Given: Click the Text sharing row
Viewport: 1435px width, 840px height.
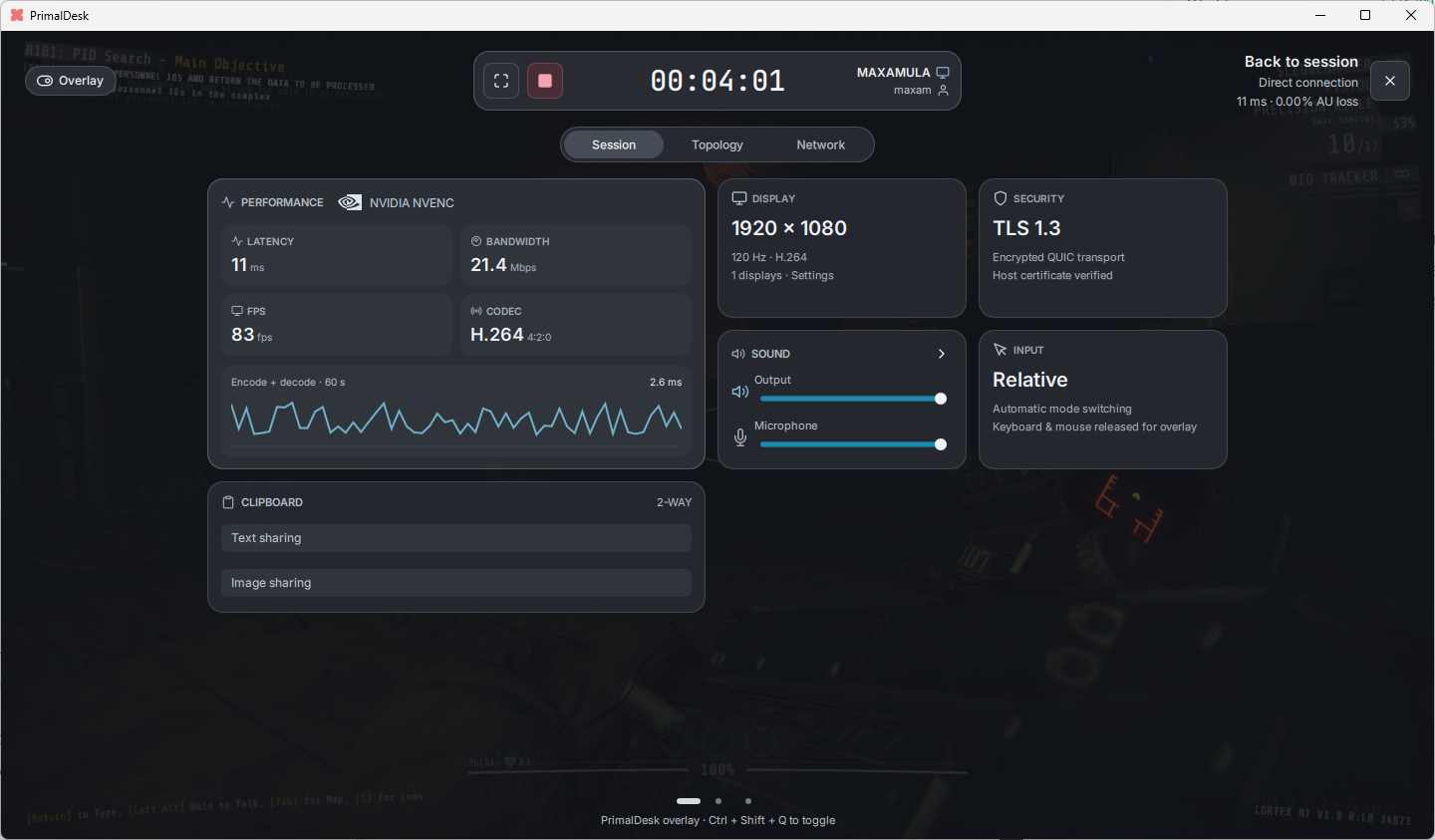Looking at the screenshot, I should 456,538.
